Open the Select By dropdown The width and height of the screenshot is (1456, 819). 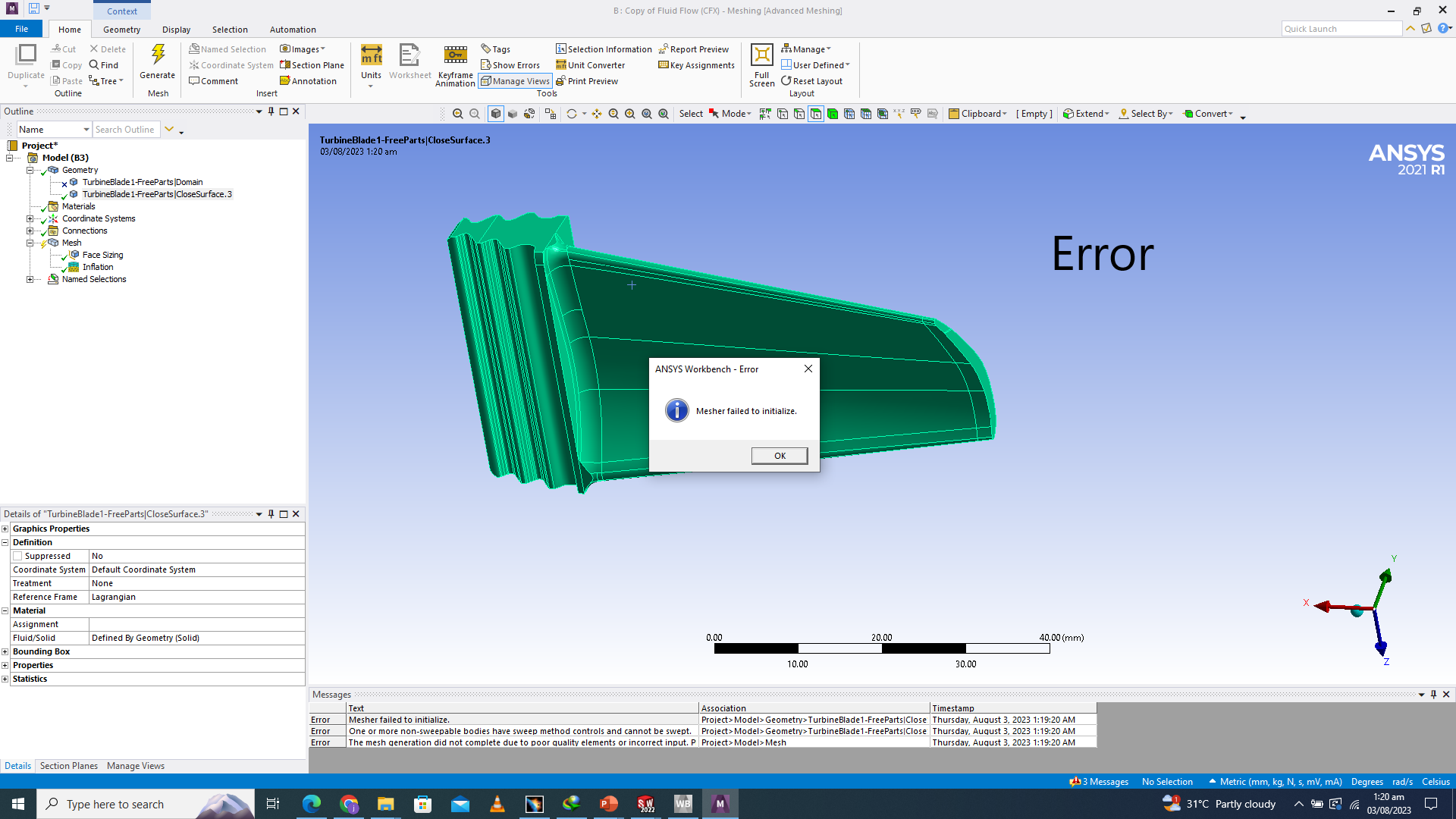point(1146,114)
